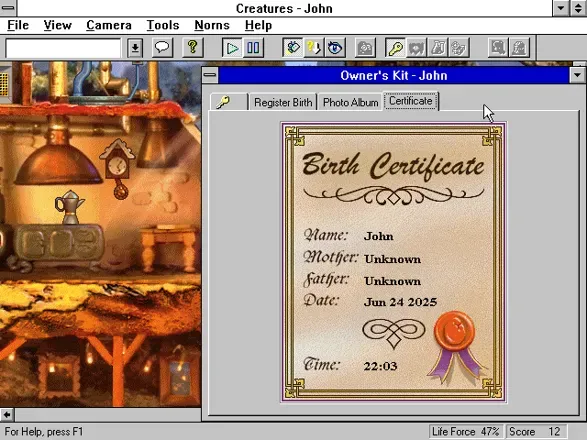Click the name John on the certificate

coord(378,236)
